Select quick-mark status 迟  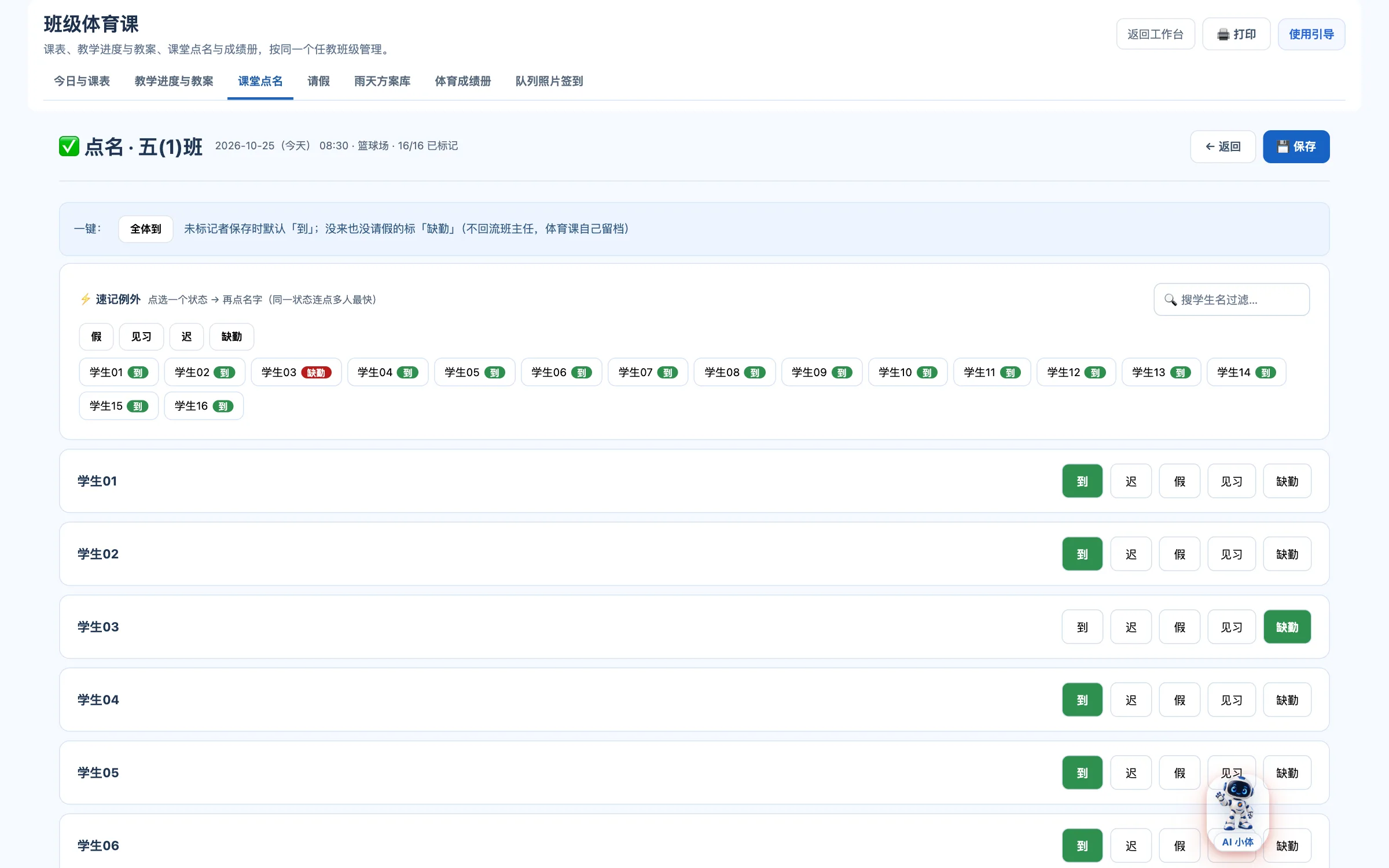(186, 336)
